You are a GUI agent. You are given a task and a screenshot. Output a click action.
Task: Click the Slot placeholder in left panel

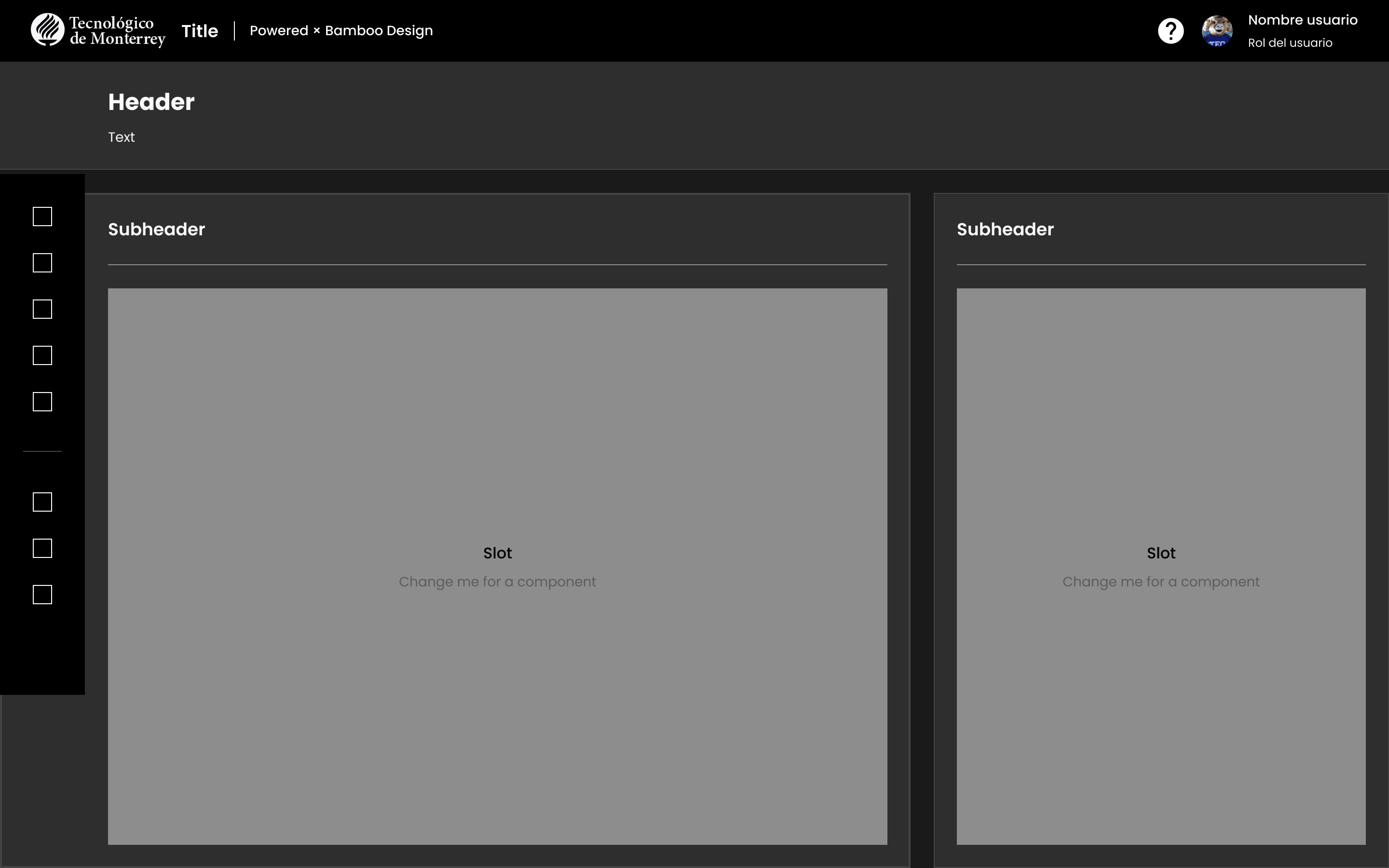coord(498,567)
